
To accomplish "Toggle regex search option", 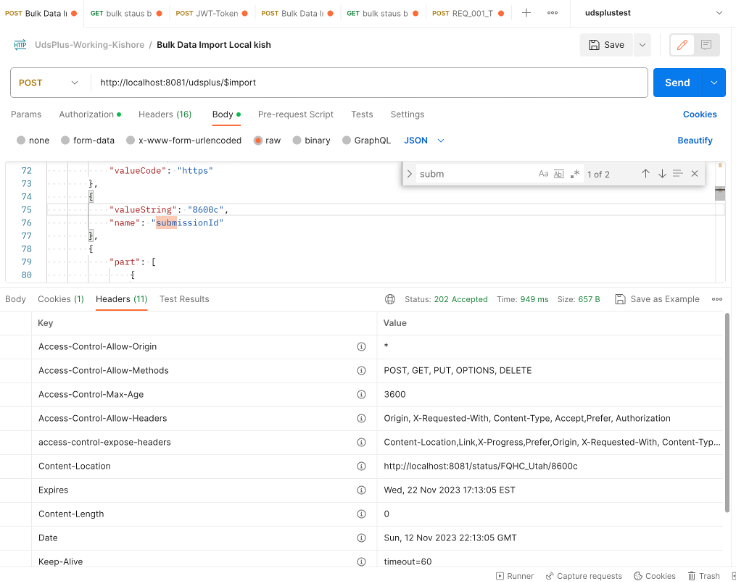I will tap(575, 174).
